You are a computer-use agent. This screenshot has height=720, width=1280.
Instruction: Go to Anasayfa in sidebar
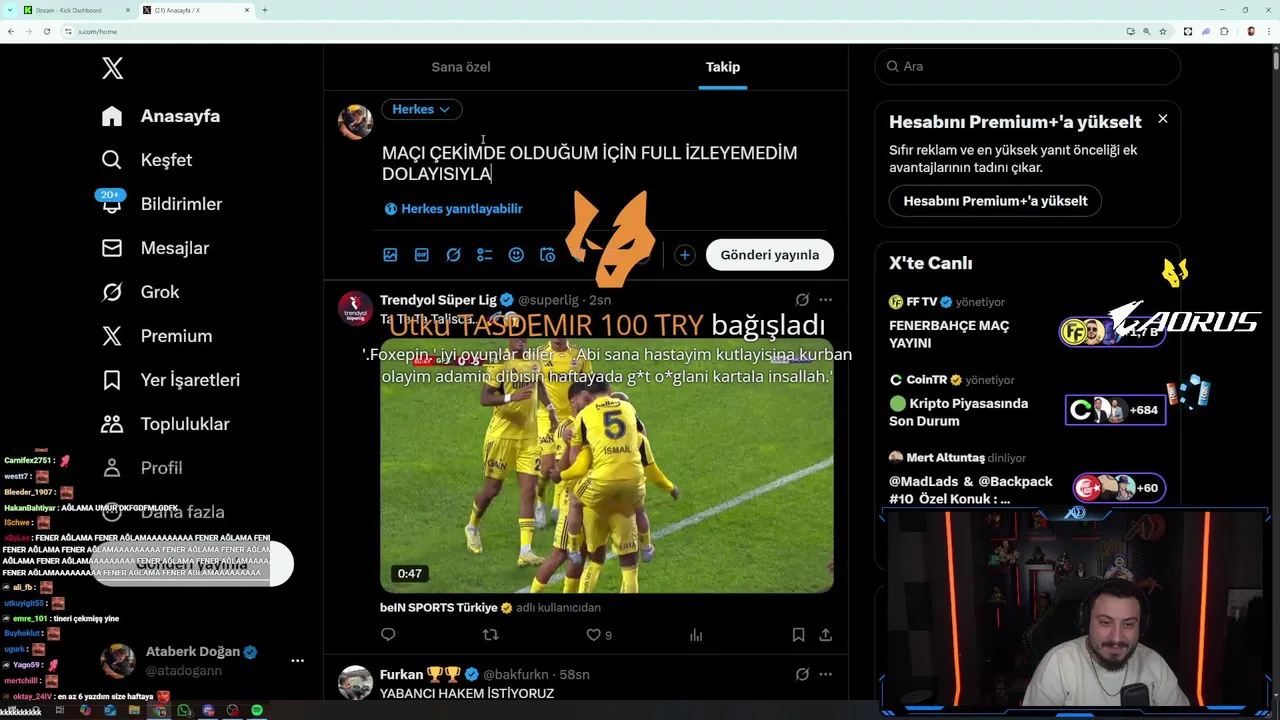coord(161,116)
